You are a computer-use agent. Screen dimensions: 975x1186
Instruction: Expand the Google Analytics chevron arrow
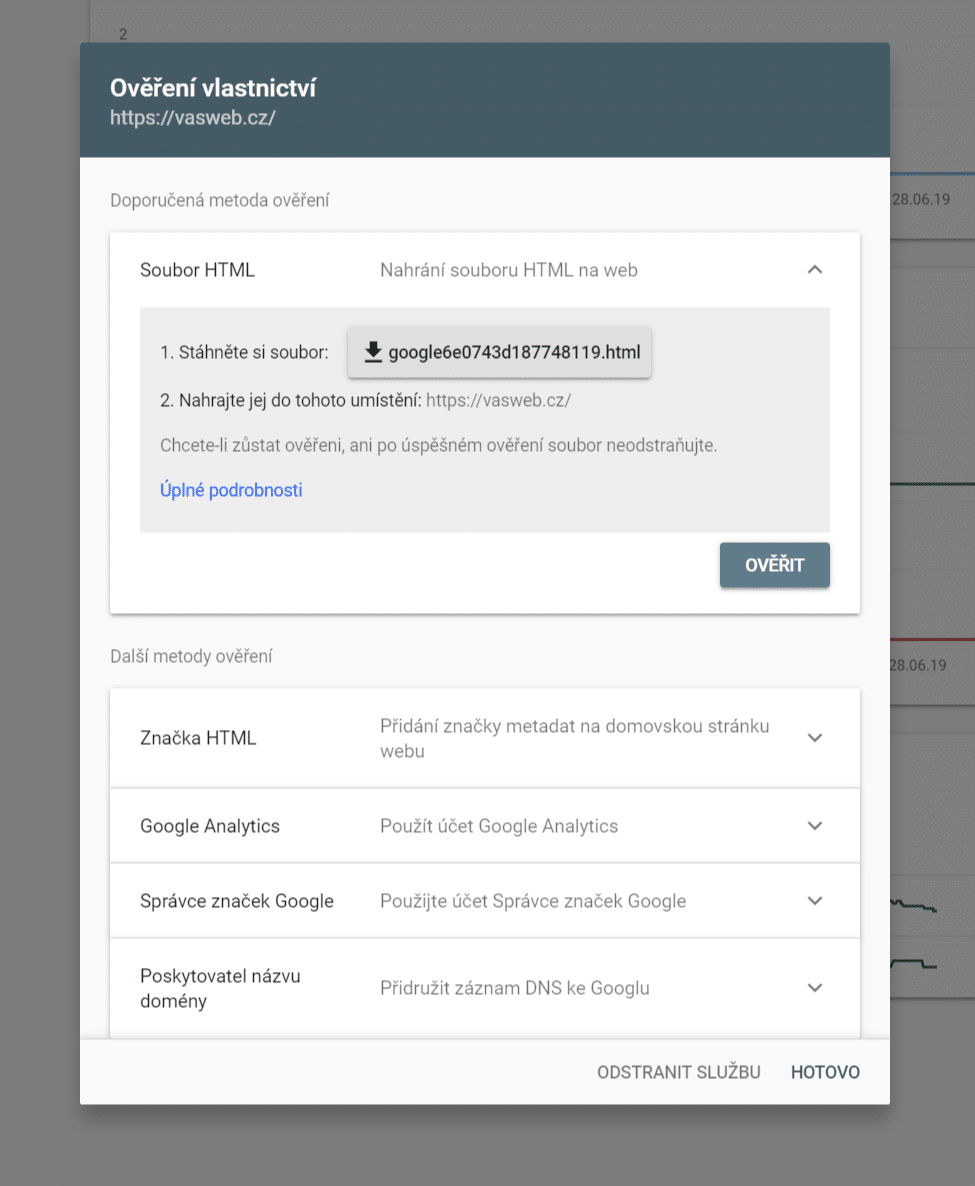(x=815, y=826)
